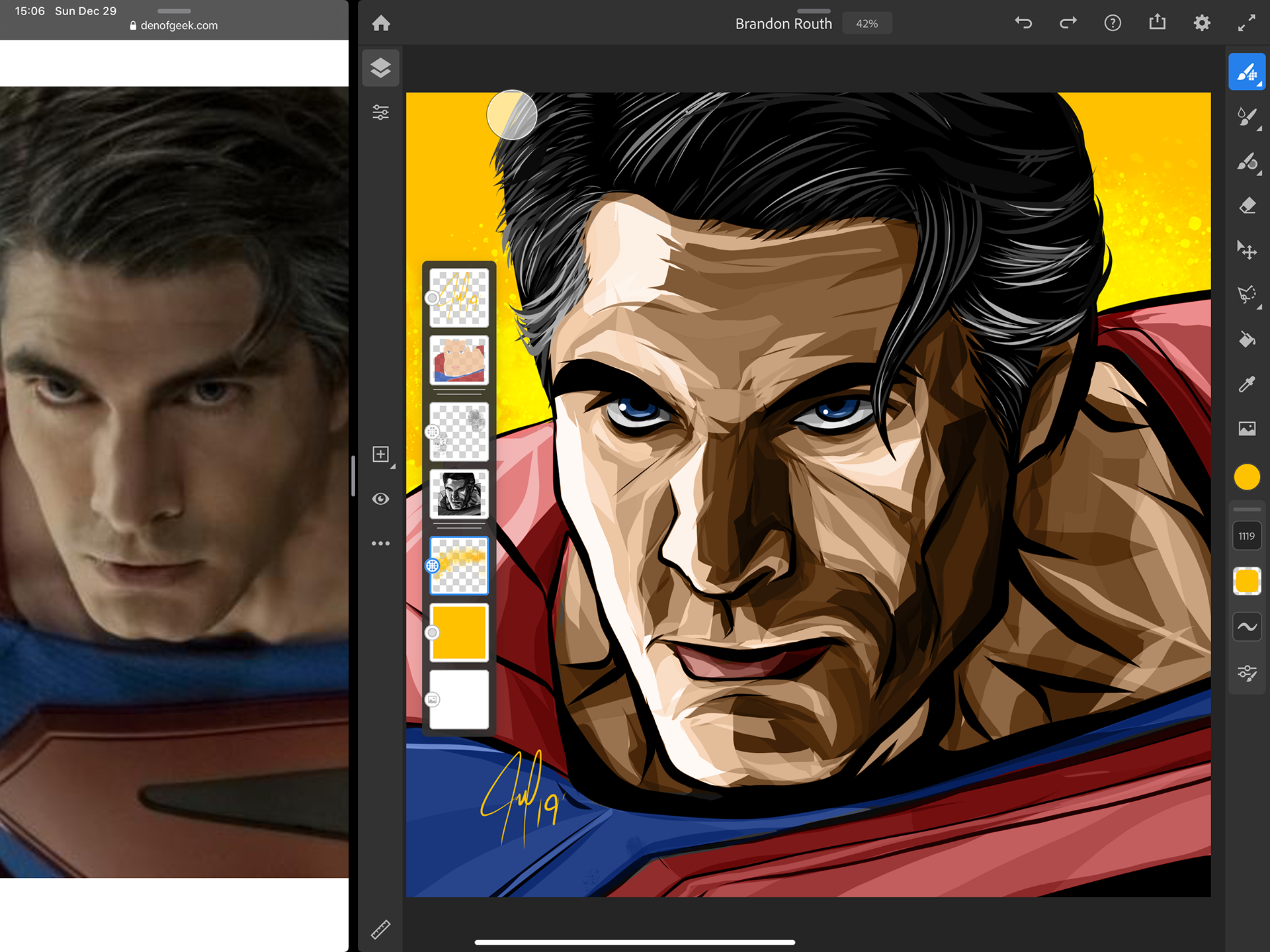Select the gray splatter texture layer
Screen dimensions: 1270x952
click(459, 431)
